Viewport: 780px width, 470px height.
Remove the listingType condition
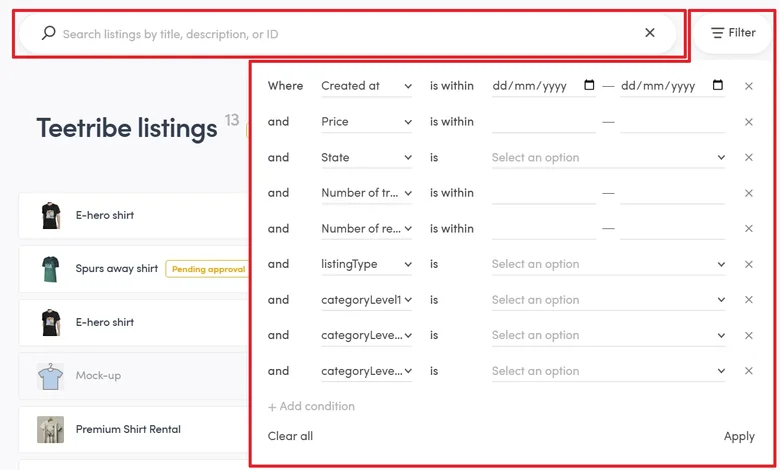click(x=749, y=264)
